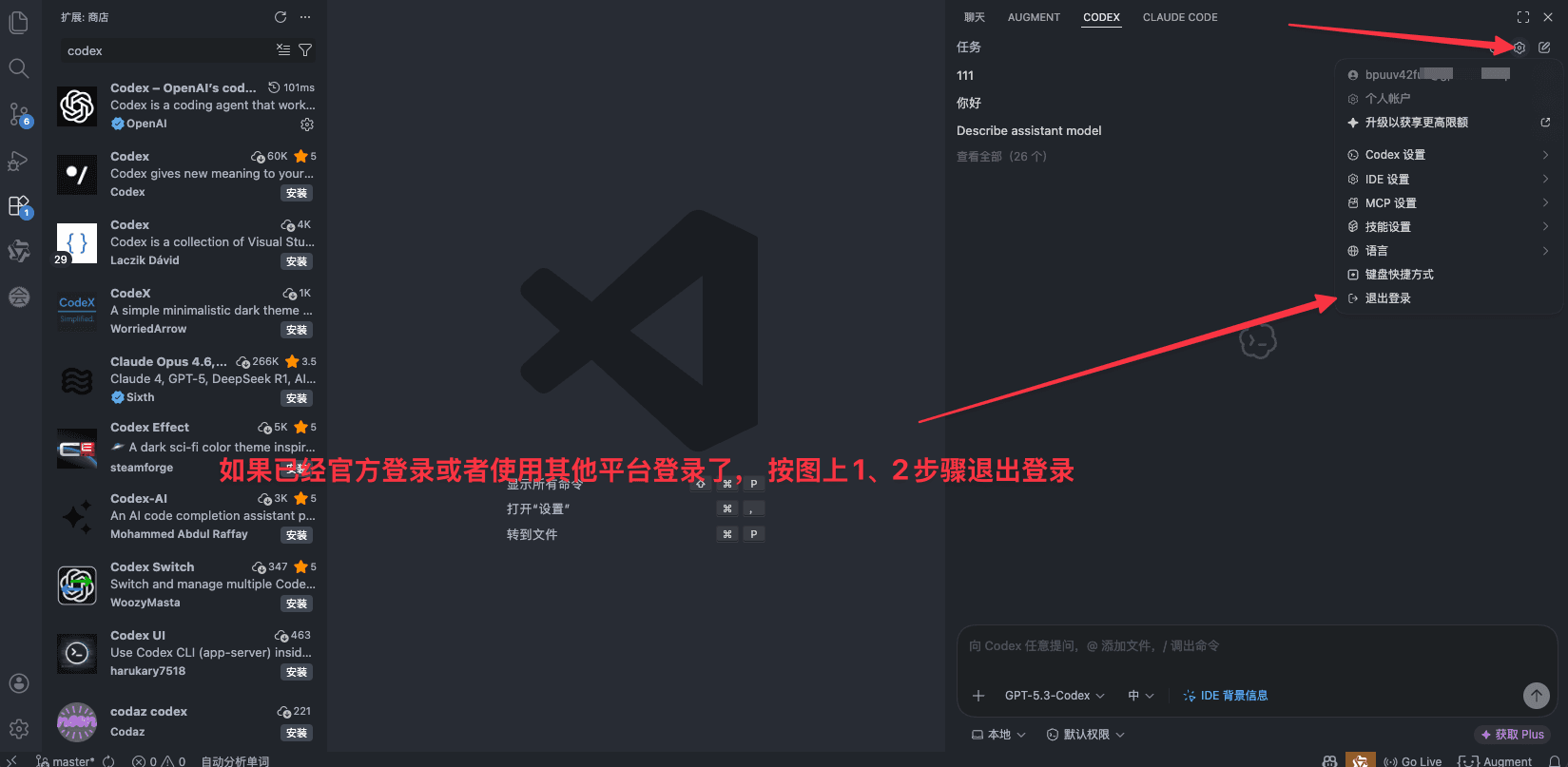
Task: Open the extension filter funnel
Action: click(x=305, y=49)
